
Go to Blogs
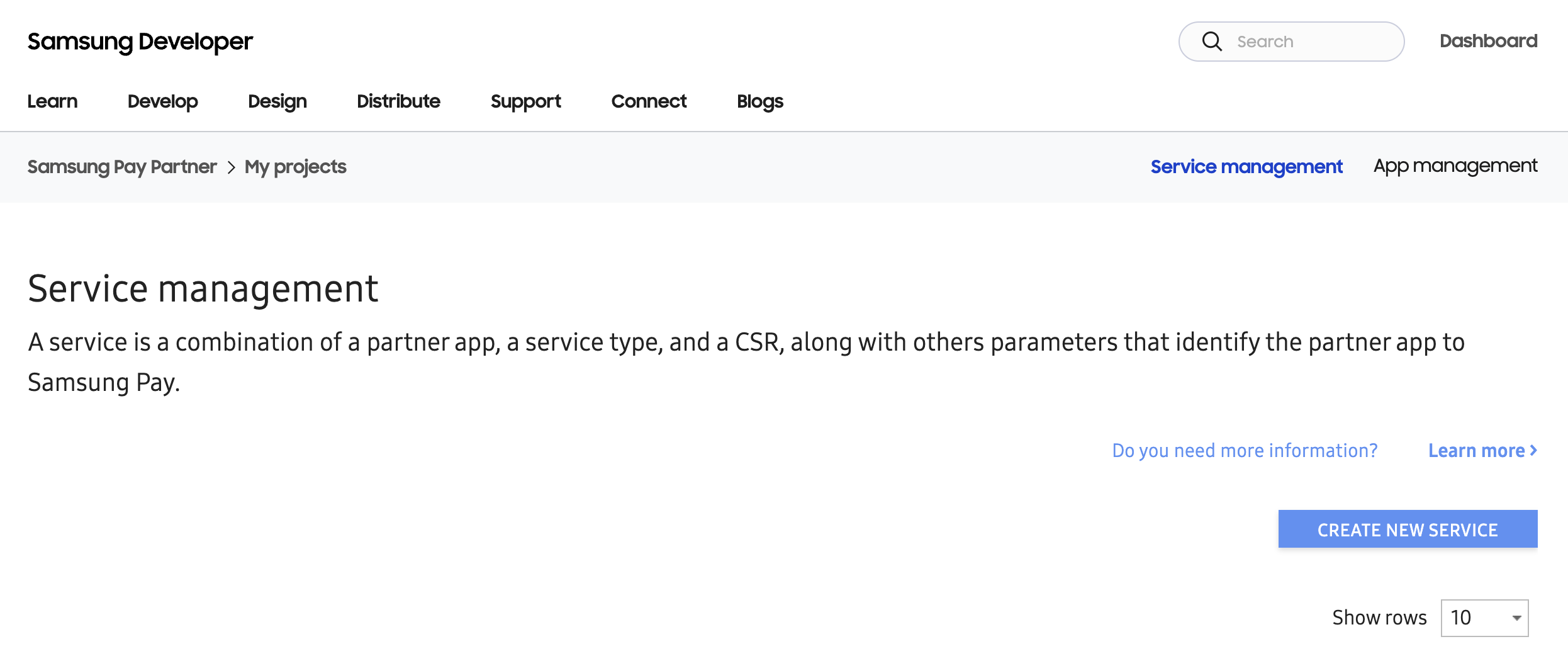[759, 101]
